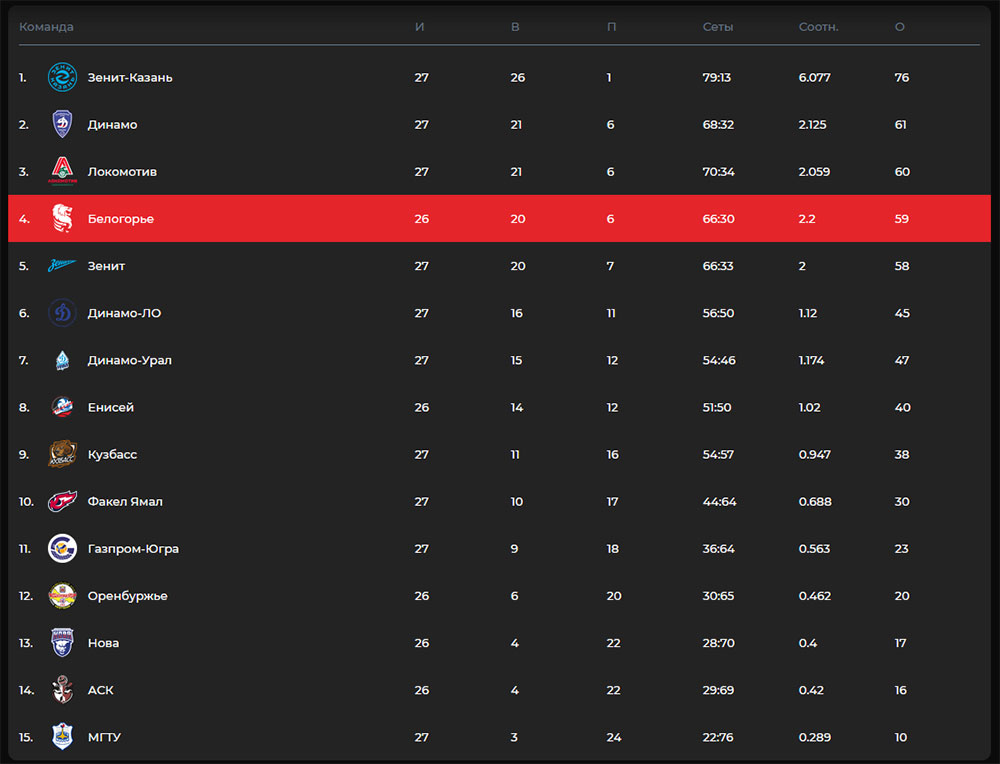This screenshot has height=764, width=1000.
Task: Click the Факел Ямал team logo
Action: [62, 501]
